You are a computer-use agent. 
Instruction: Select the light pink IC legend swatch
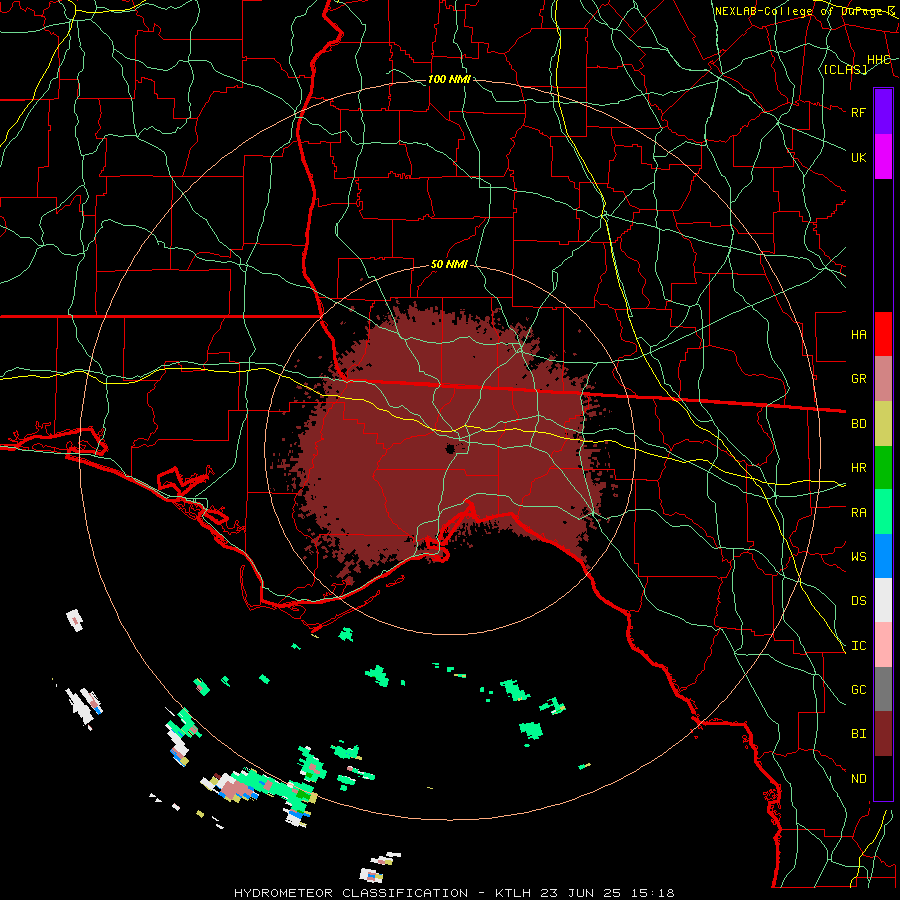click(x=883, y=645)
